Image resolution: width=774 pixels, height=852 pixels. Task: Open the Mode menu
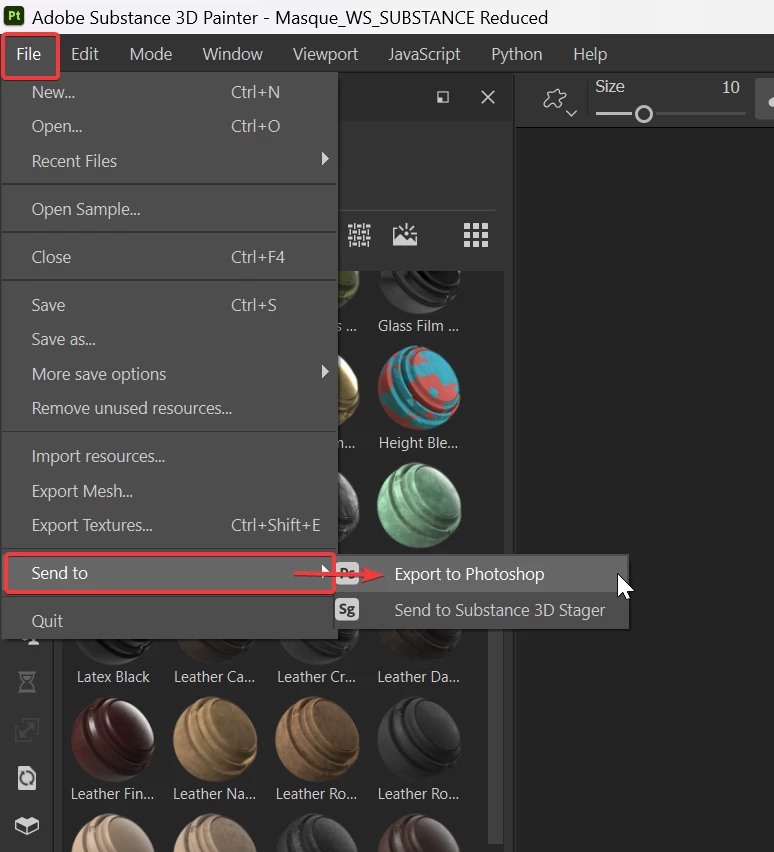[151, 54]
